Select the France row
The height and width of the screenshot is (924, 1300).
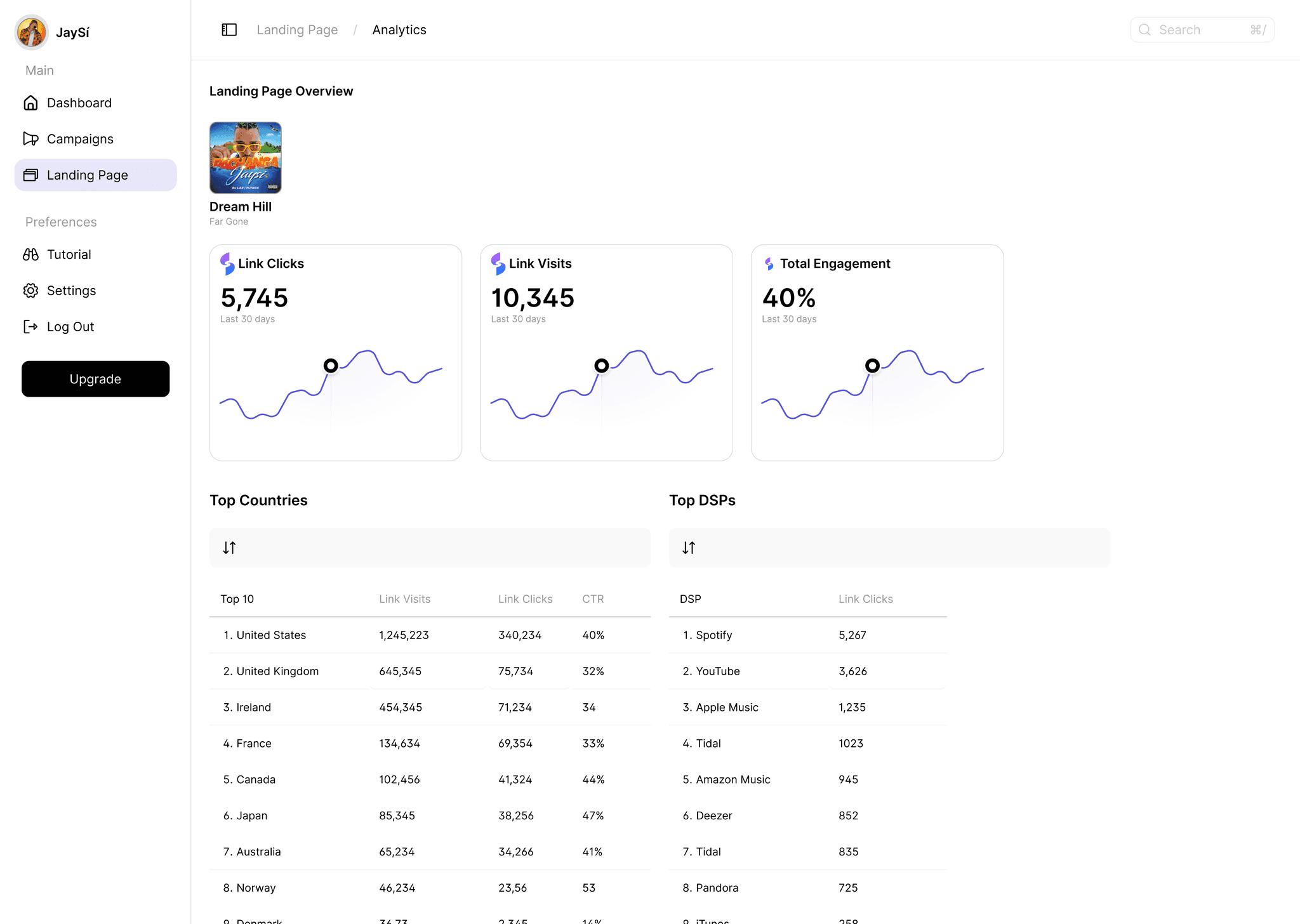[430, 744]
